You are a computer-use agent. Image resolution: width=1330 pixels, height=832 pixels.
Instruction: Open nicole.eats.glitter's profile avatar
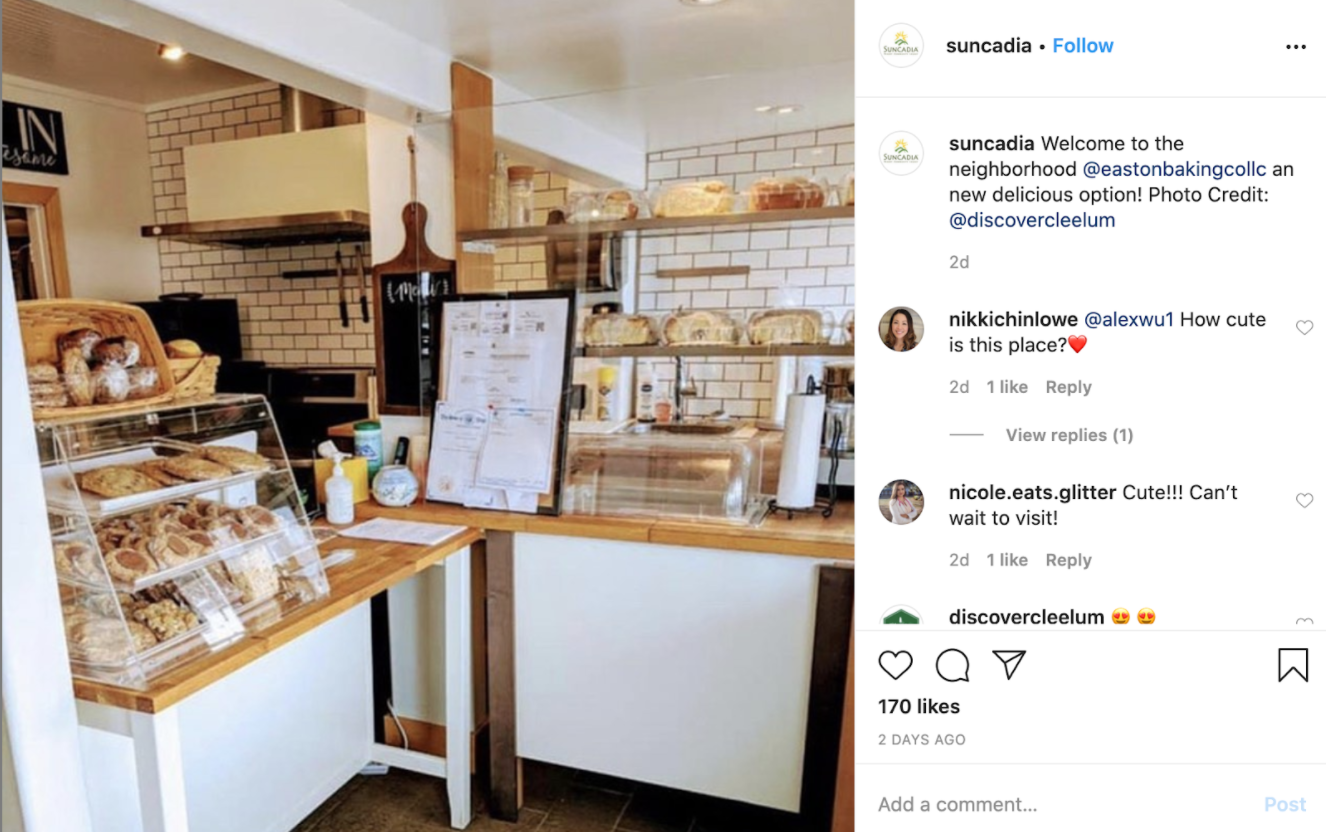[901, 502]
